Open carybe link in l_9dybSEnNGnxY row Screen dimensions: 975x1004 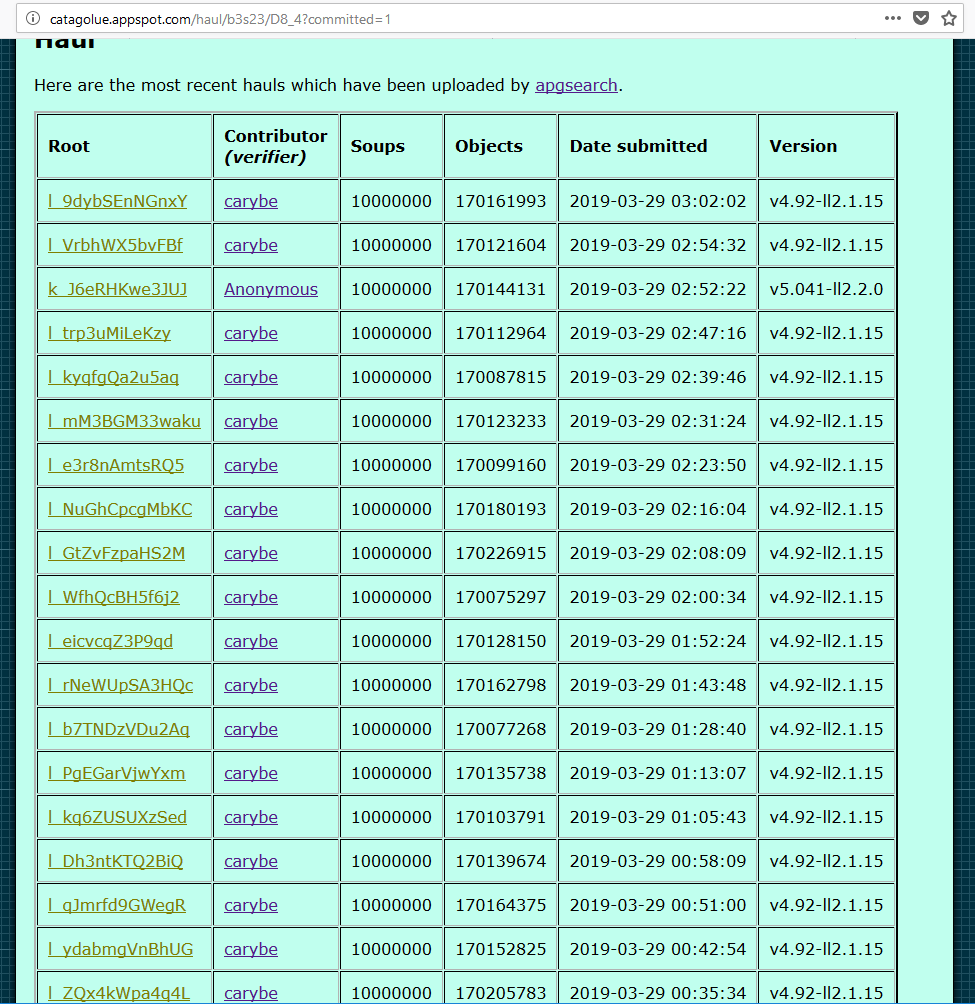coord(251,201)
